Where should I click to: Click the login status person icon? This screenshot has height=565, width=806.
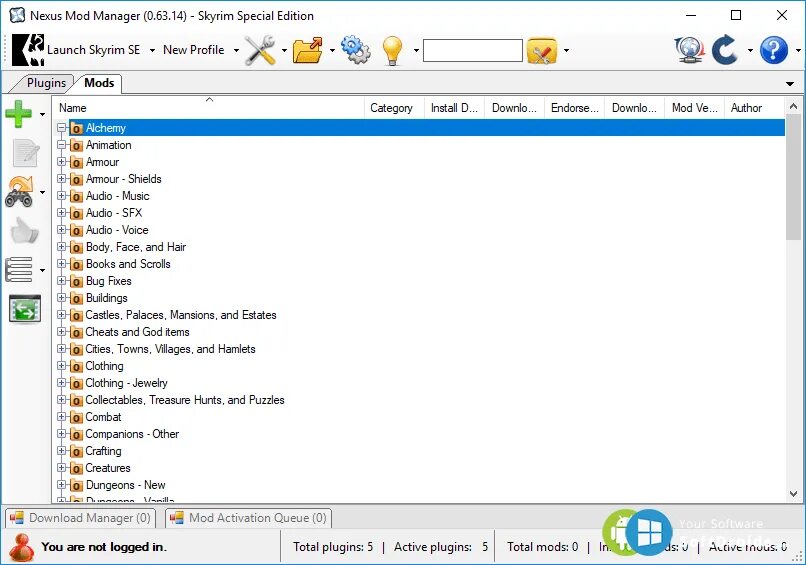pos(22,547)
